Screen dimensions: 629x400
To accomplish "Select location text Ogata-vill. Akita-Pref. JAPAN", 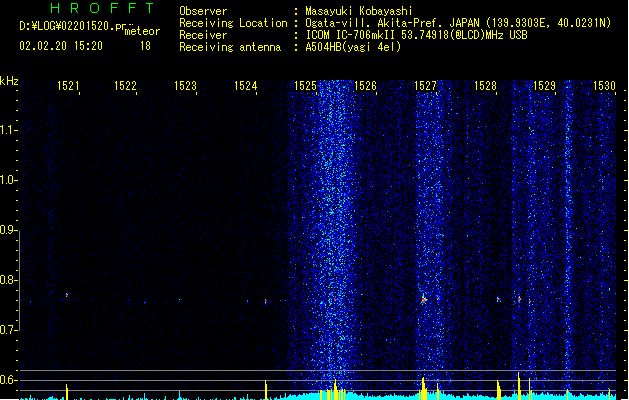I will coord(392,23).
